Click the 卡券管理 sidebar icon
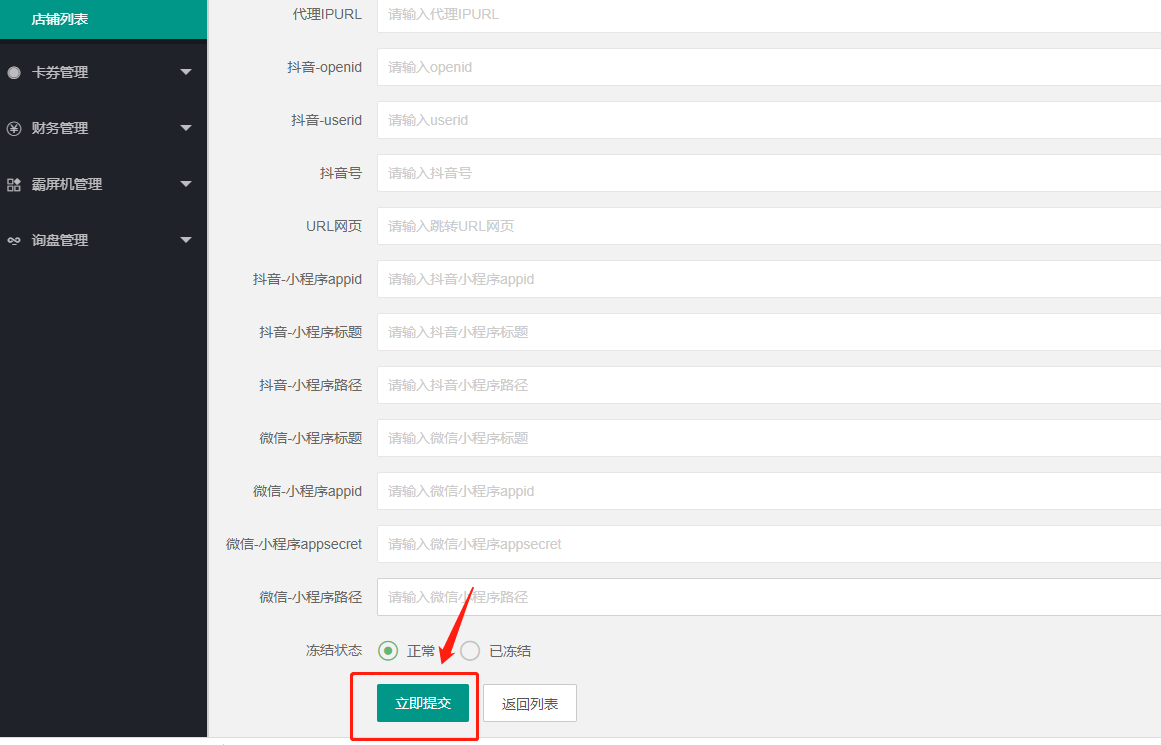The height and width of the screenshot is (745, 1161). coord(14,73)
